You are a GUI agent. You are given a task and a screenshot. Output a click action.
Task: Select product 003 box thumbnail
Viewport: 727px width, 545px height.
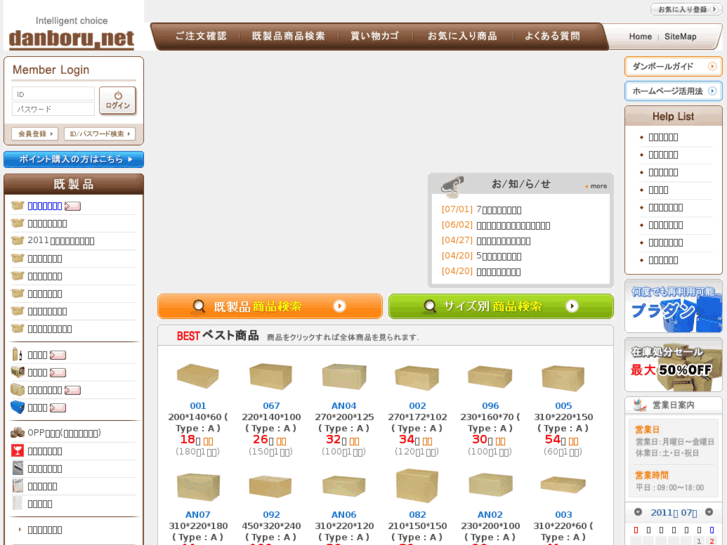coord(563,485)
